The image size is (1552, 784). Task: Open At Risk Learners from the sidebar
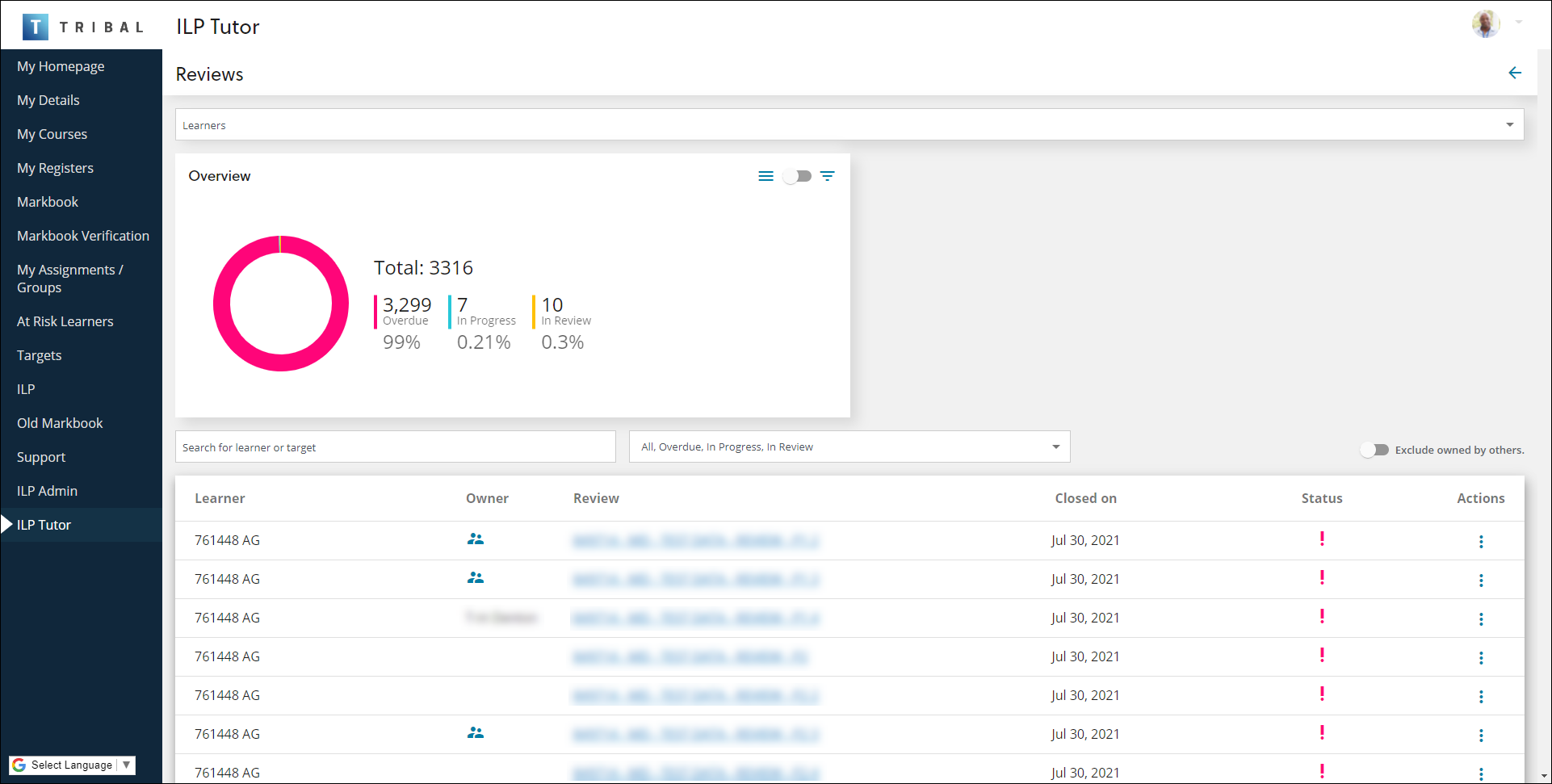[x=65, y=321]
